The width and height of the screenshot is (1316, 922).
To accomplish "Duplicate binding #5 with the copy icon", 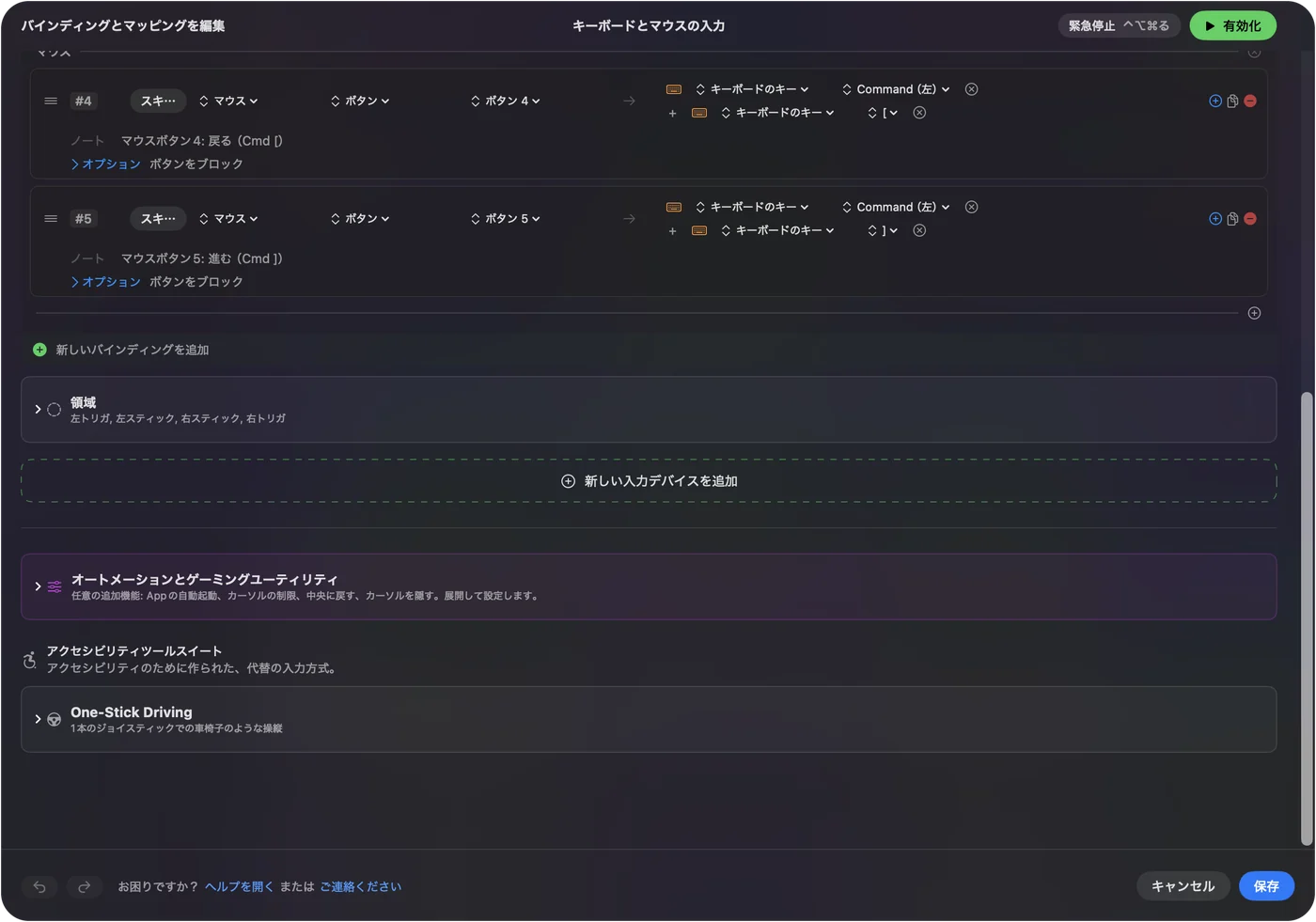I will tap(1232, 218).
